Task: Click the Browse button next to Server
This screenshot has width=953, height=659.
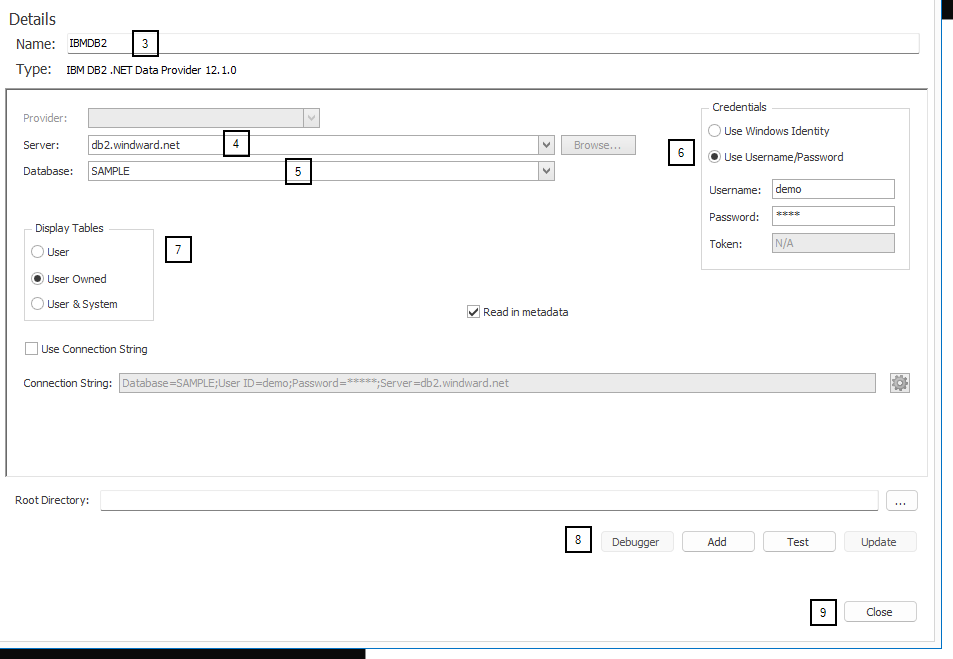Action: (598, 145)
